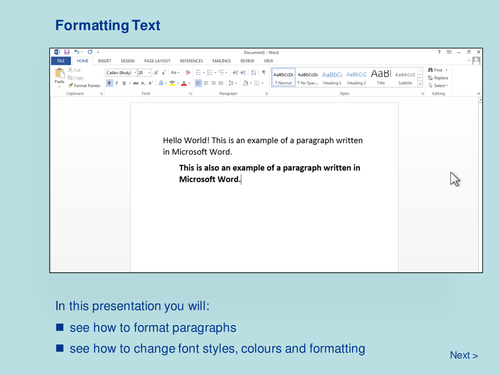Expand the Styles gallery More arrow

pos(420,85)
